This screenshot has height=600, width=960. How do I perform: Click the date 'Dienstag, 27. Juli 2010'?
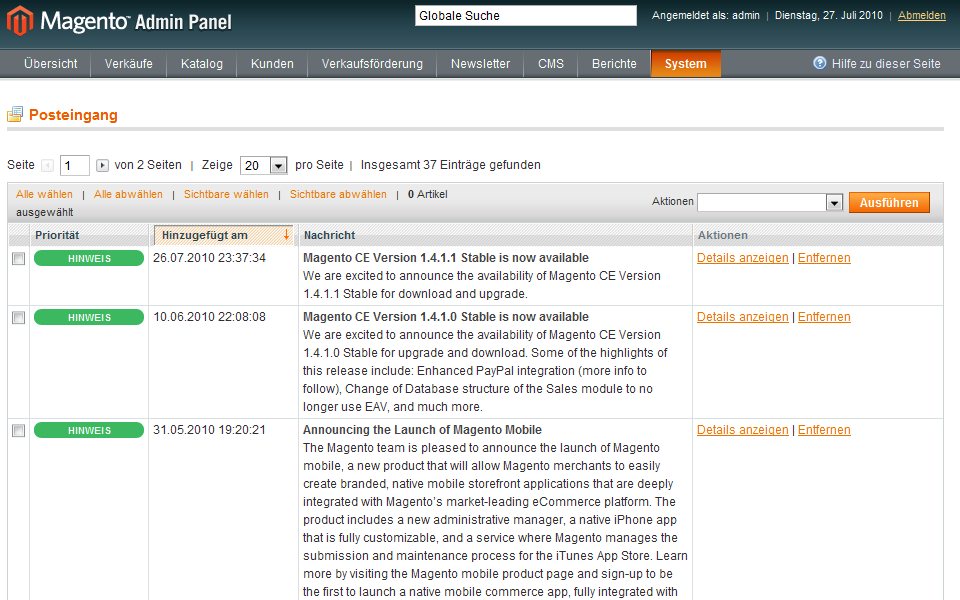click(829, 15)
